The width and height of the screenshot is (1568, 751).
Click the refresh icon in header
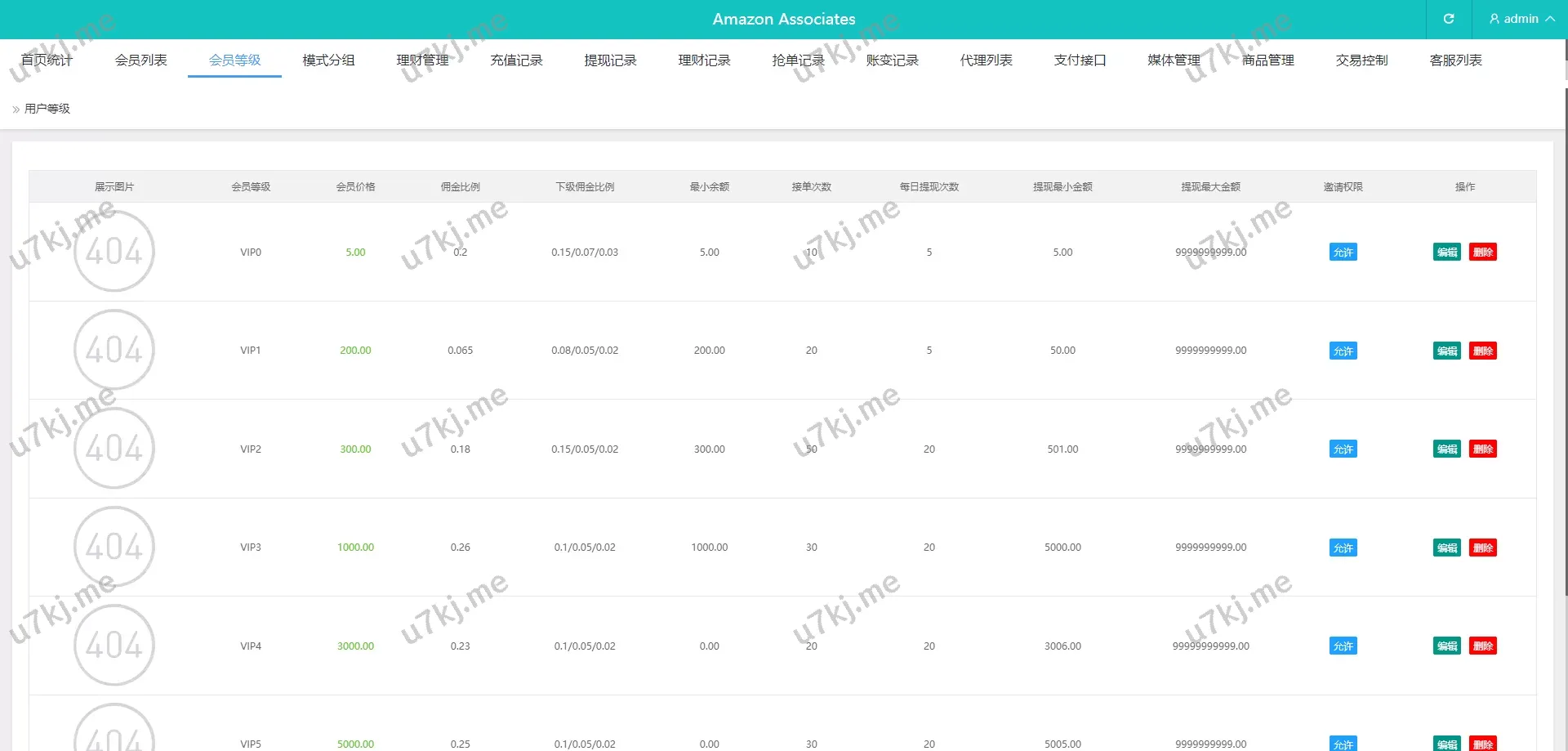[x=1448, y=19]
